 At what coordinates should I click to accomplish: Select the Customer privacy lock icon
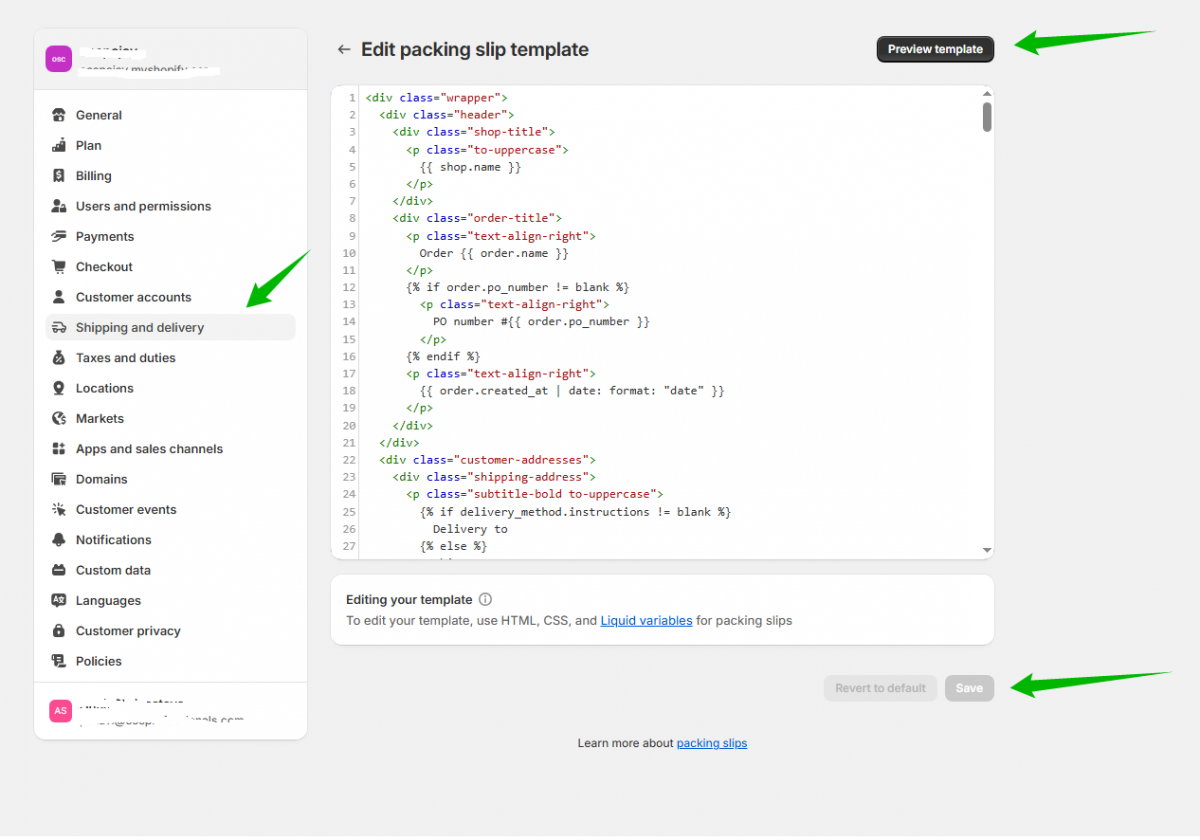click(59, 630)
